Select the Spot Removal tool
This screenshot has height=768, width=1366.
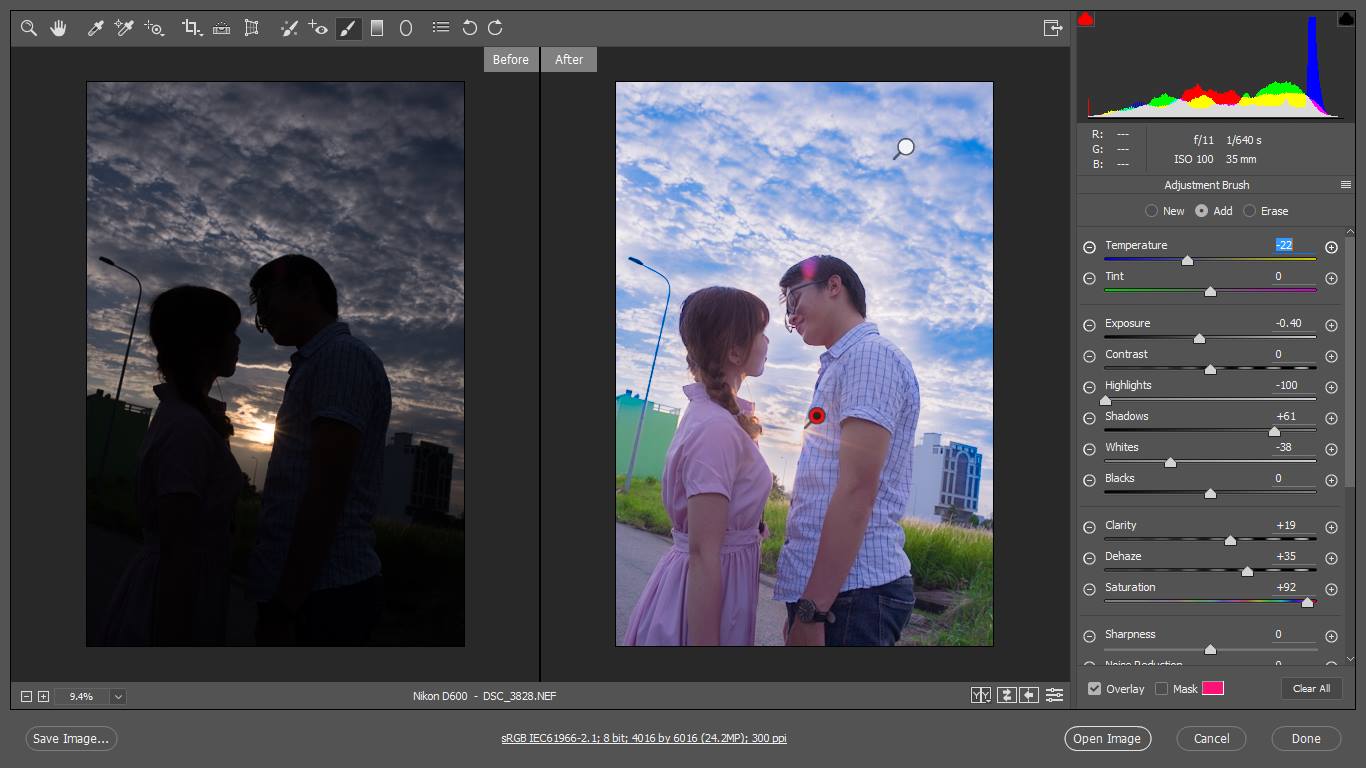tap(289, 28)
